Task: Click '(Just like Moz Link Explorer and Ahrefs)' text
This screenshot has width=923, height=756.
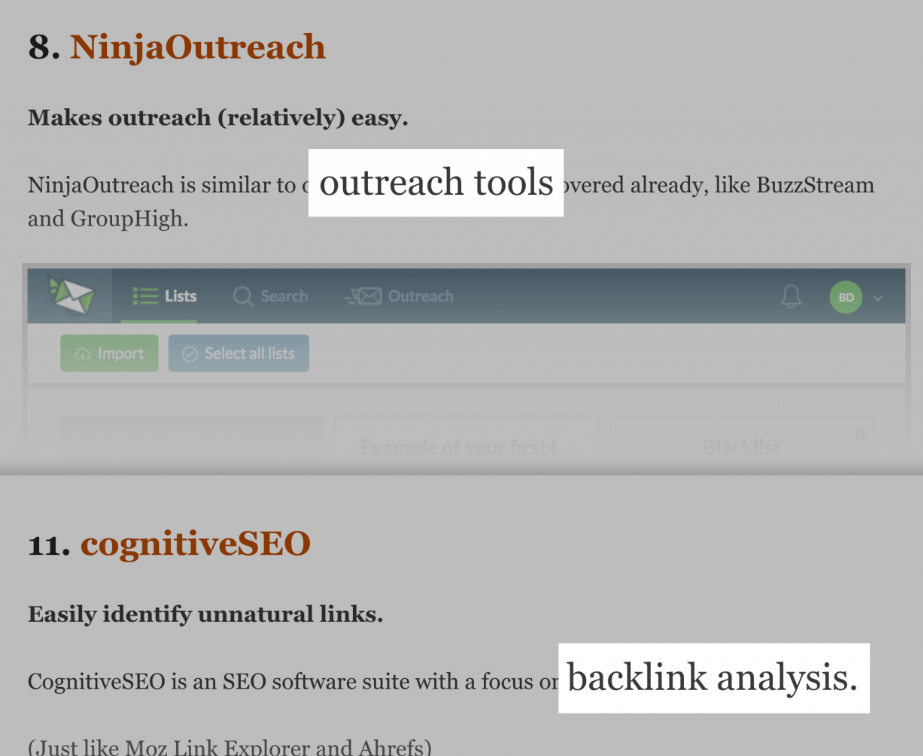Action: [230, 747]
